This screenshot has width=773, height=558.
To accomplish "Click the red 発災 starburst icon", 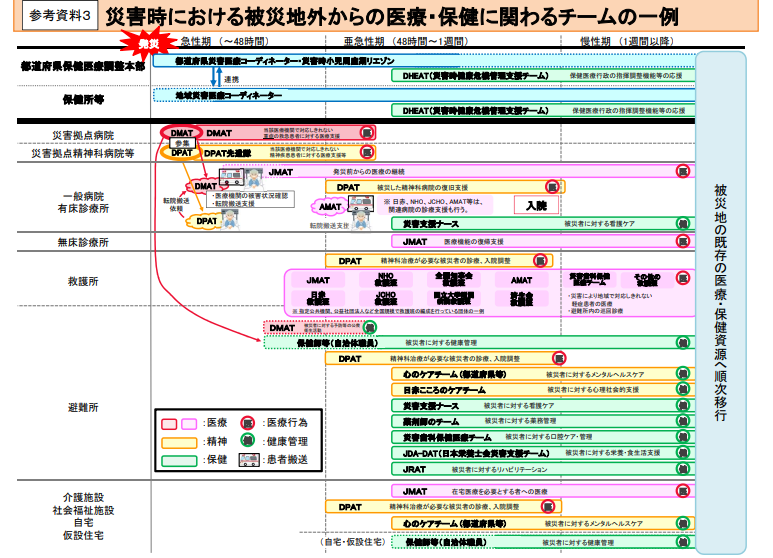I will click(x=148, y=43).
